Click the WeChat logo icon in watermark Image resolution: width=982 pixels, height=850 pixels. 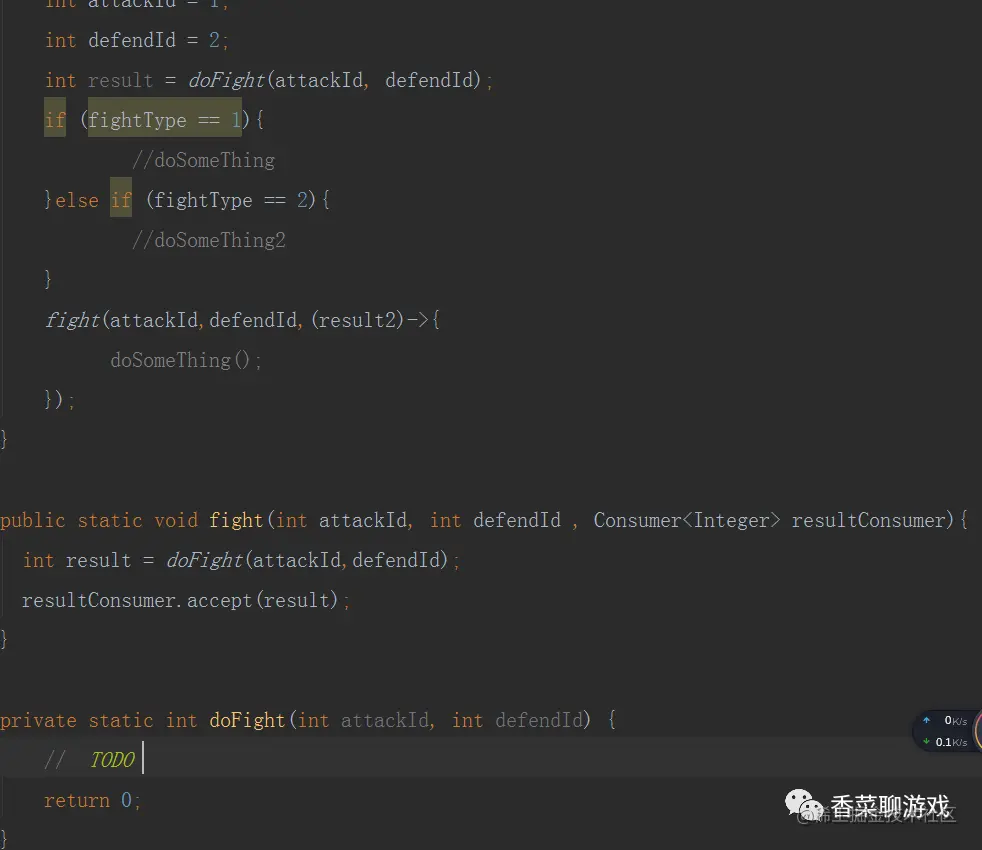(x=804, y=804)
